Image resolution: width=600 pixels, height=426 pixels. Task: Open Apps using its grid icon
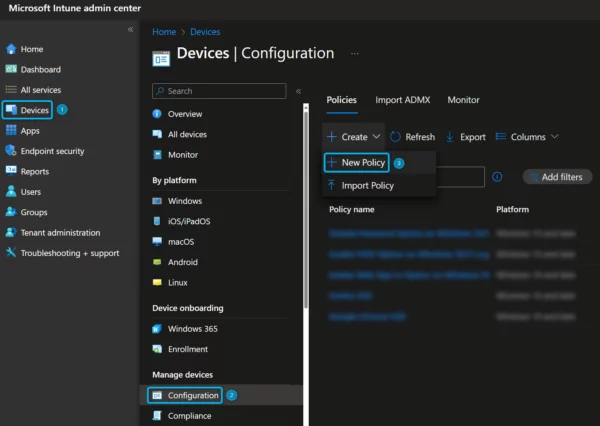click(11, 130)
